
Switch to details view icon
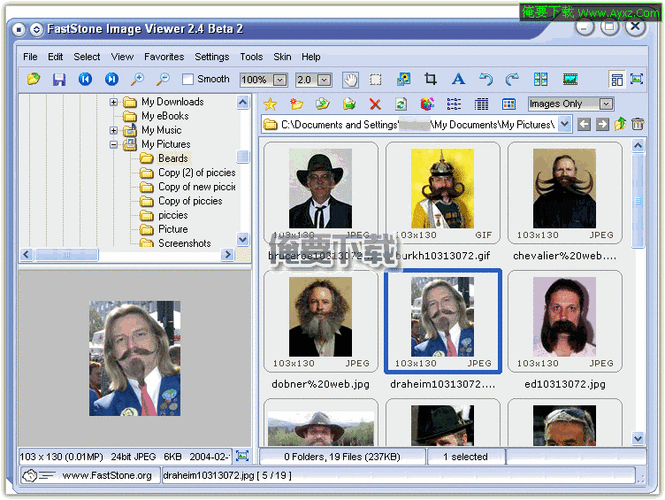pyautogui.click(x=481, y=104)
